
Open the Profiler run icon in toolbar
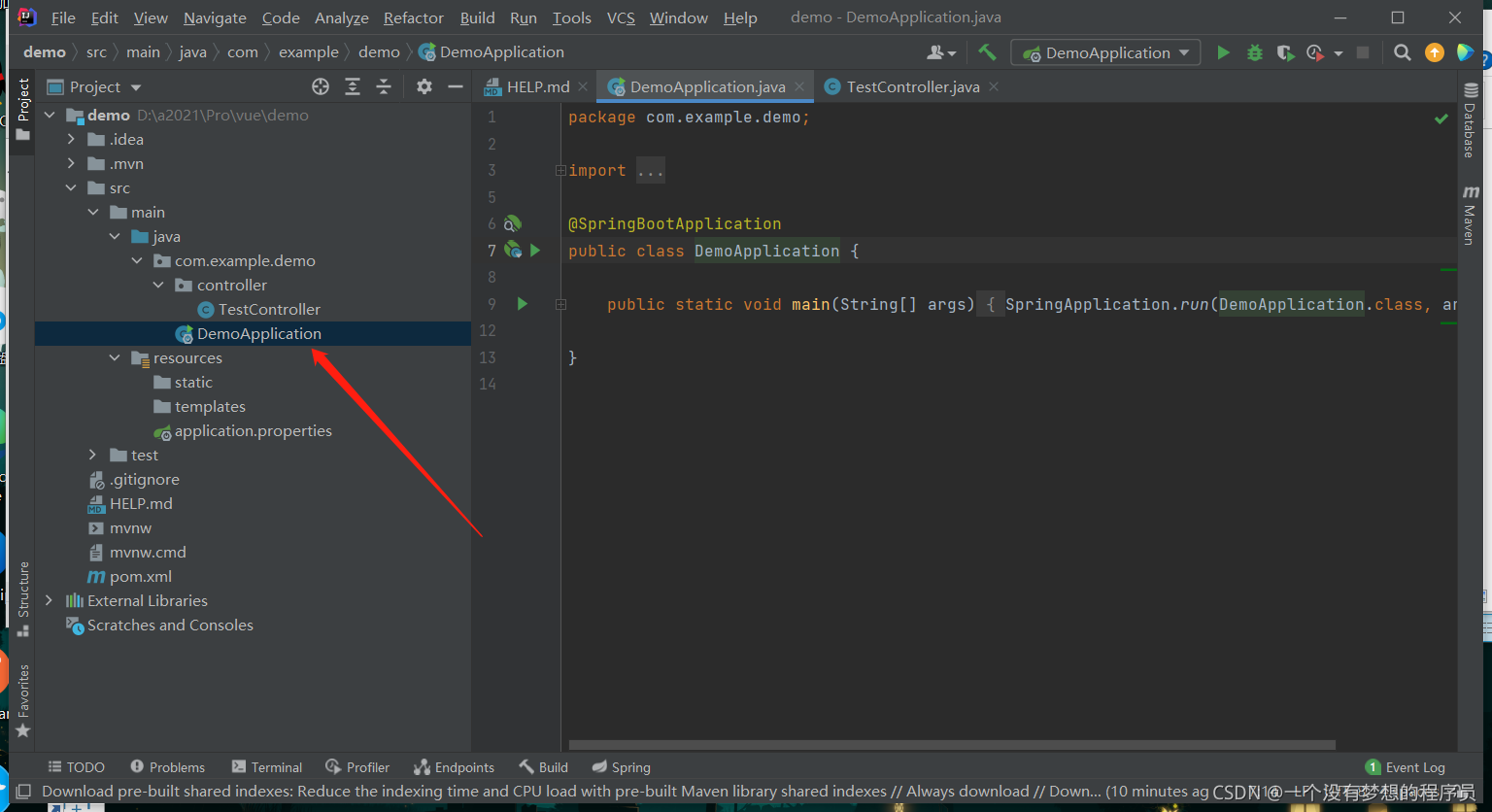1316,52
